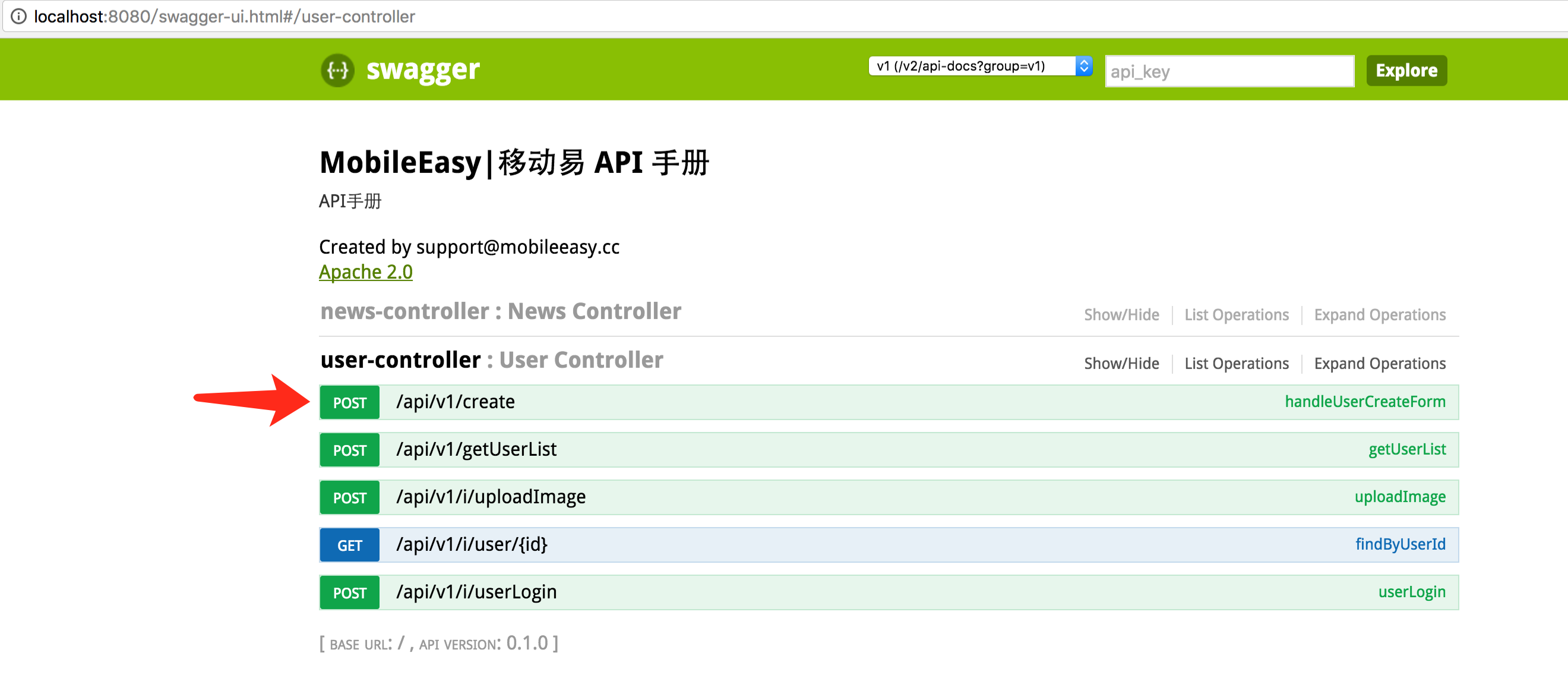The height and width of the screenshot is (681, 1568).
Task: Click List Operations for user-controller
Action: tap(1236, 364)
